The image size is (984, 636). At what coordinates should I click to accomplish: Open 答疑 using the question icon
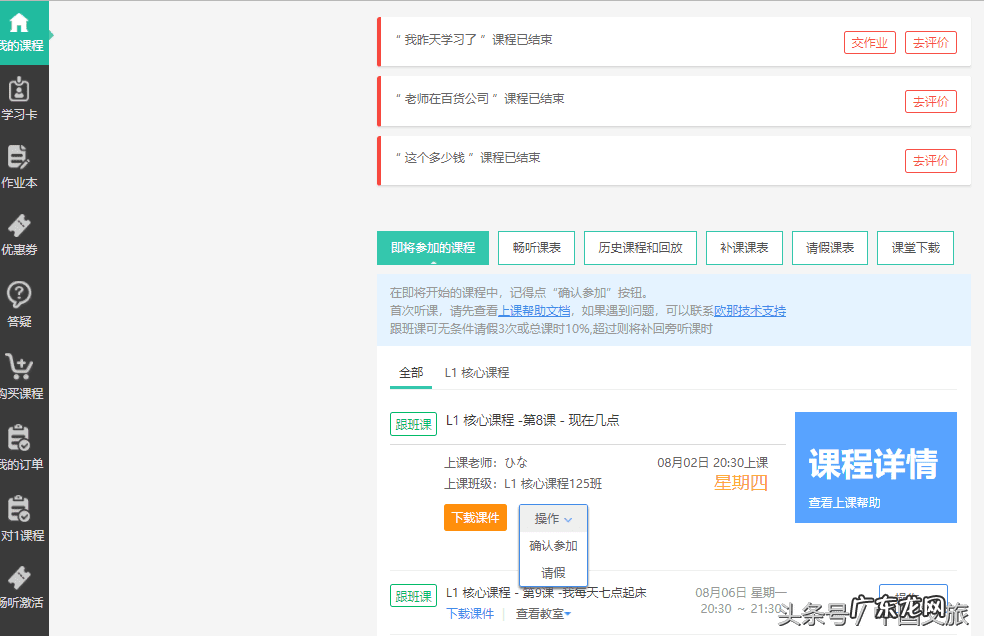(23, 302)
